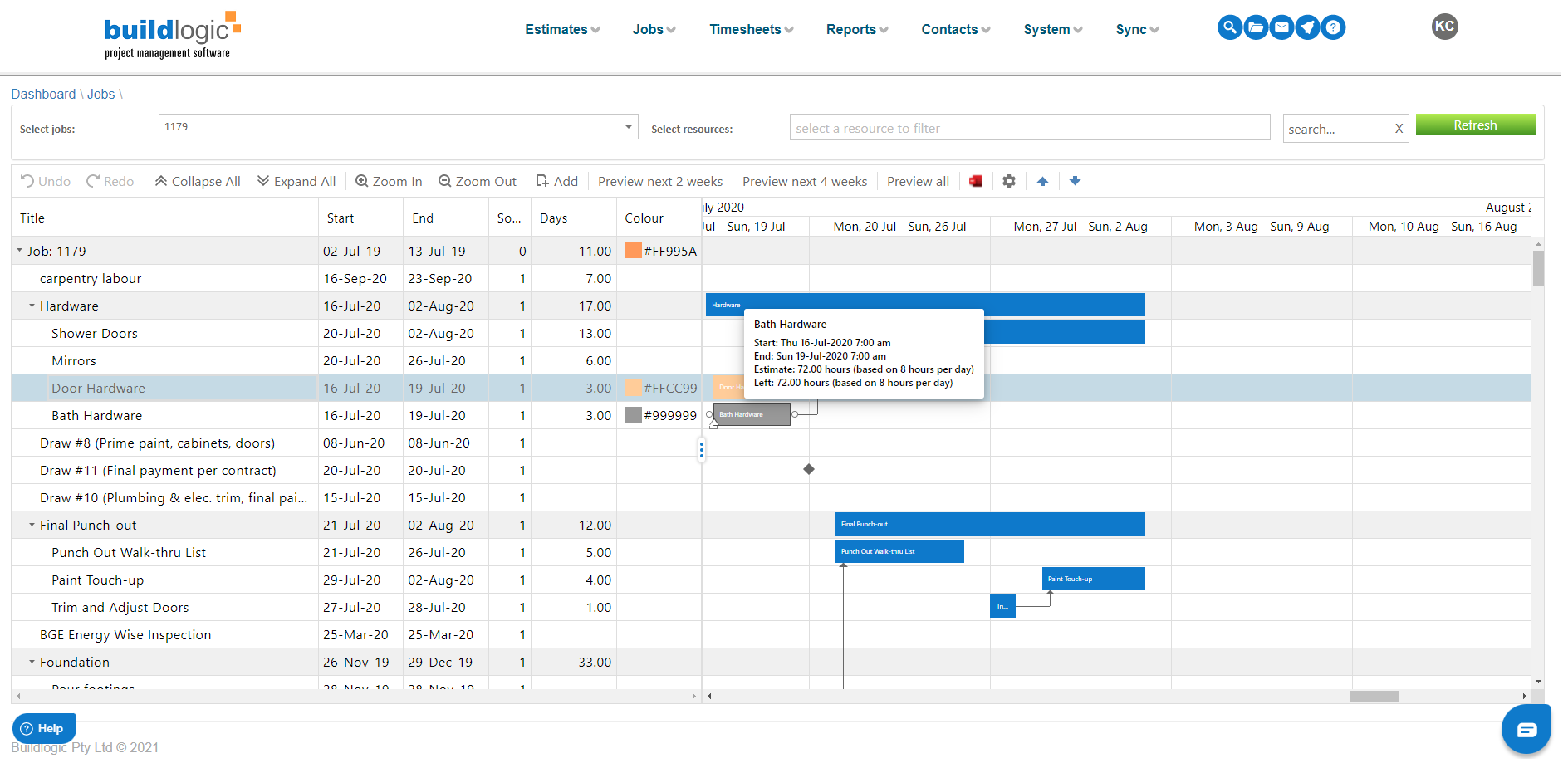Open help using the question mark icon
The image size is (1568, 768).
[x=1334, y=27]
